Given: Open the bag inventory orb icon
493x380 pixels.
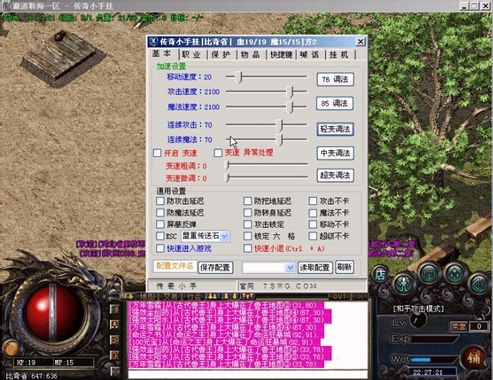Looking at the screenshot, I should point(430,274).
